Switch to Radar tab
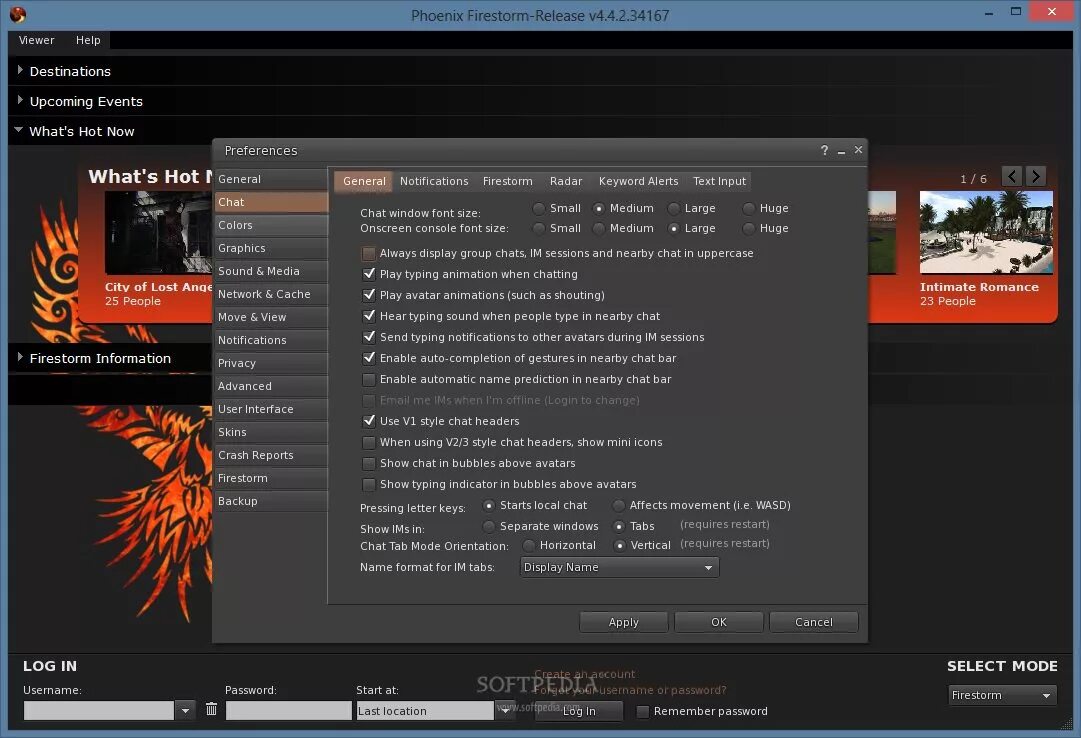Image resolution: width=1081 pixels, height=738 pixels. tap(566, 181)
